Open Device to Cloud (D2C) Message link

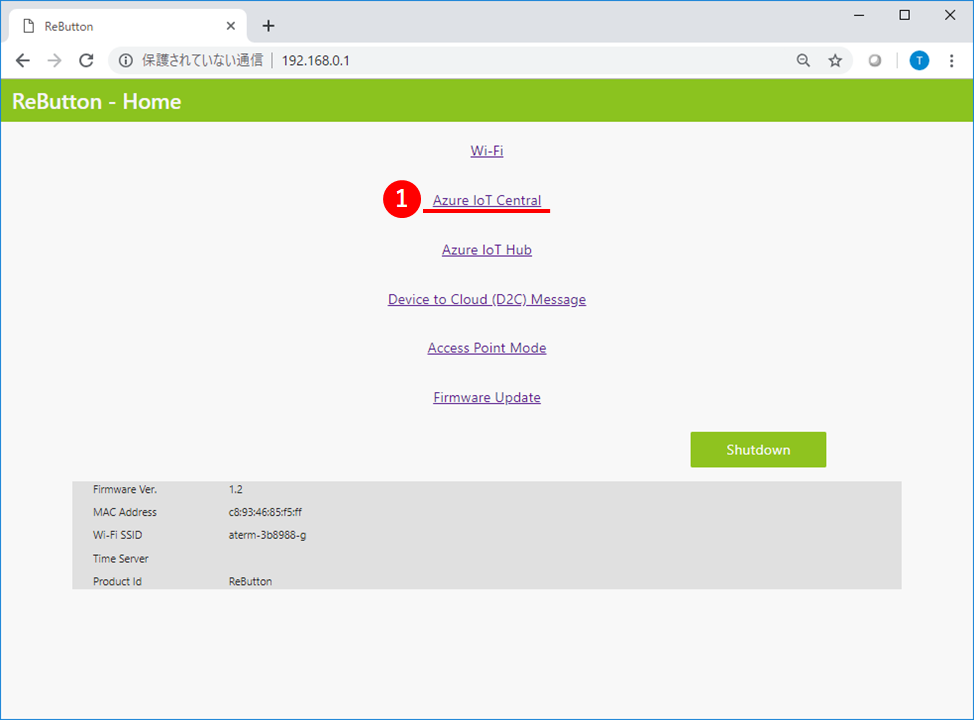(x=486, y=299)
